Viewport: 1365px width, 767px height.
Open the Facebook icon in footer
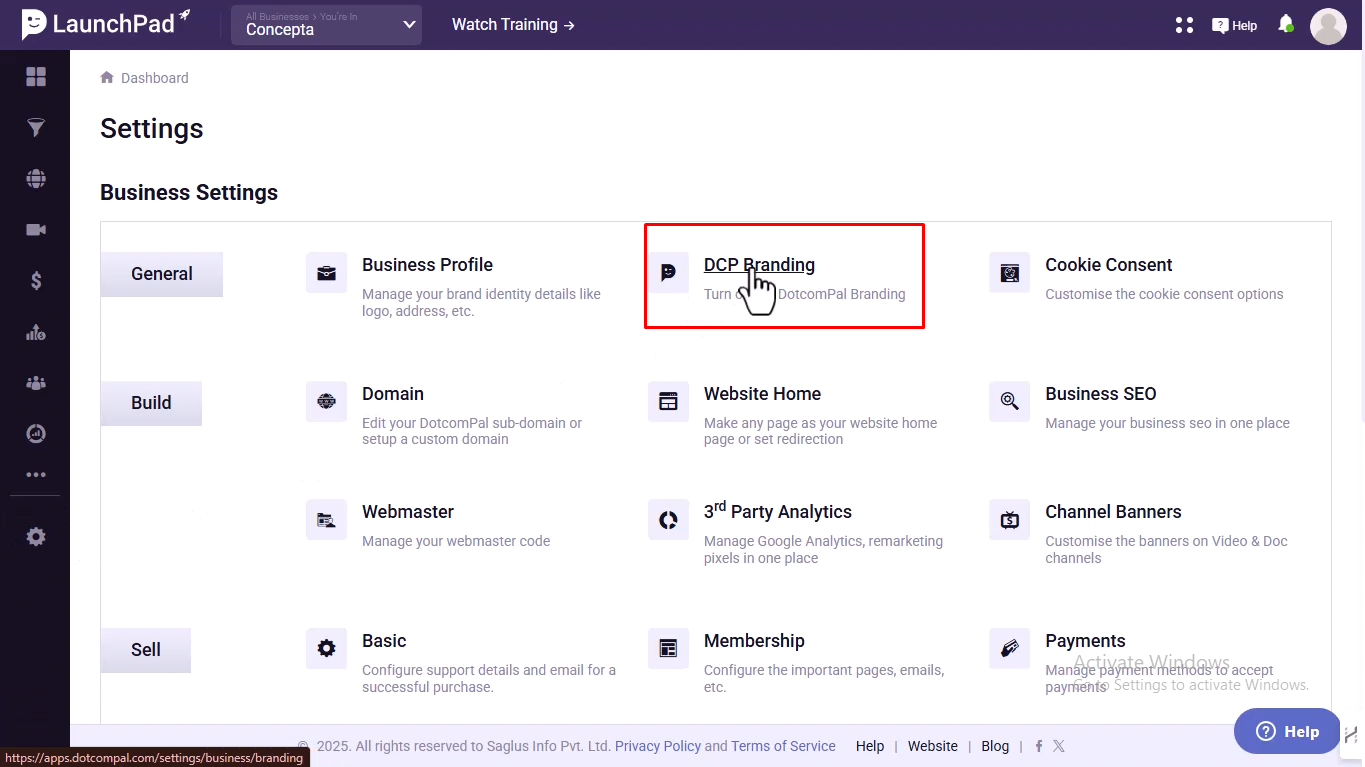point(1039,746)
